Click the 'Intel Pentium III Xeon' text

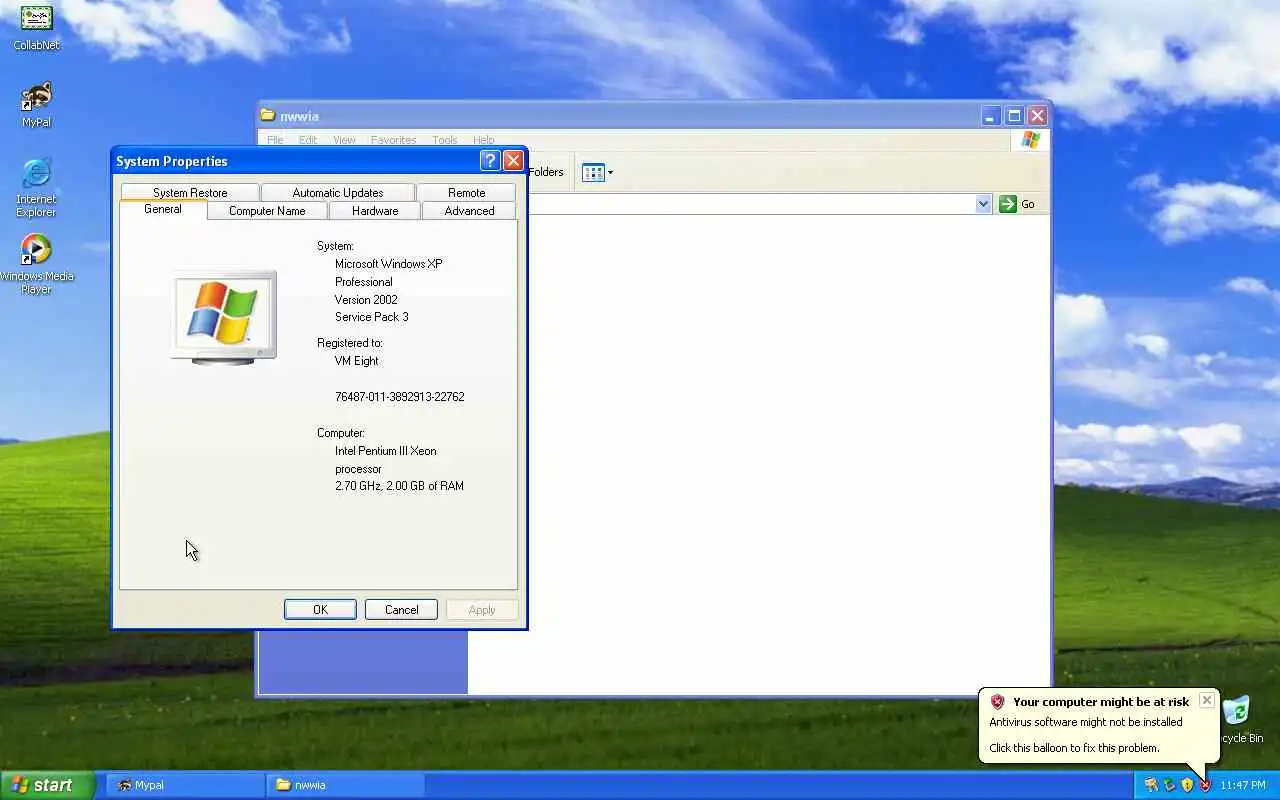point(386,451)
